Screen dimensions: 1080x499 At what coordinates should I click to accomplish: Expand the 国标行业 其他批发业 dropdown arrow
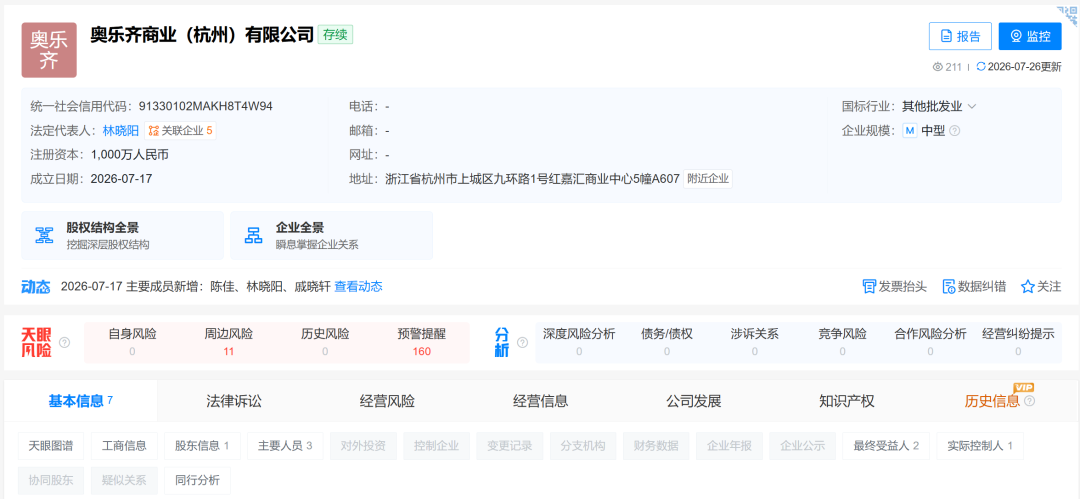[x=972, y=107]
